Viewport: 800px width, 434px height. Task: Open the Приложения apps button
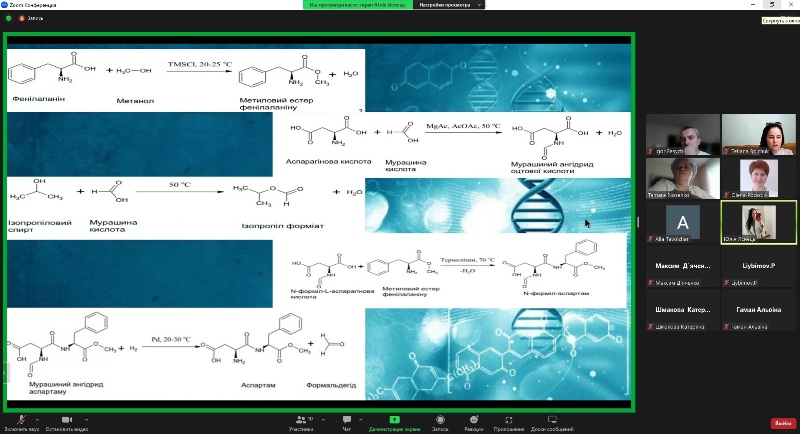(509, 423)
